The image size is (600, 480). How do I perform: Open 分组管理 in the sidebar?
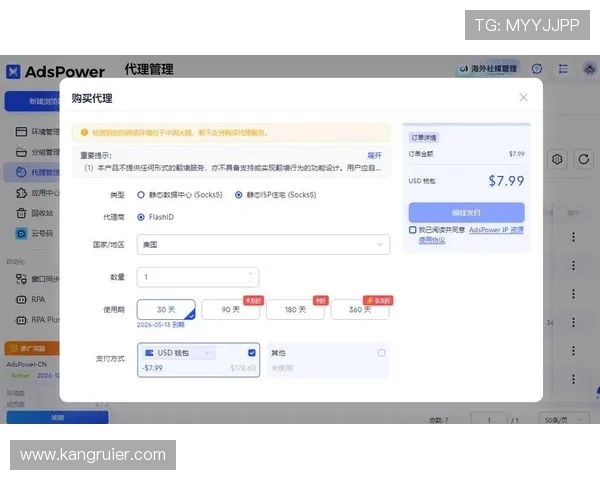(x=38, y=152)
